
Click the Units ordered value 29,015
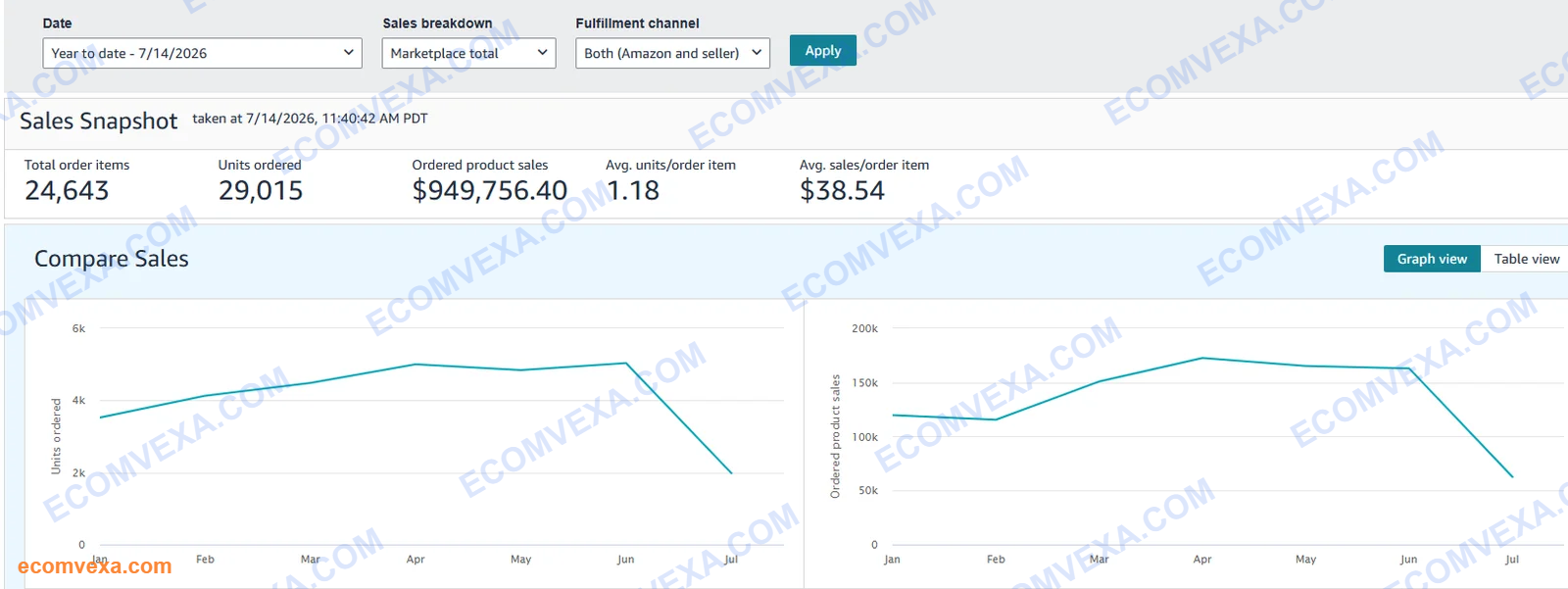click(261, 190)
